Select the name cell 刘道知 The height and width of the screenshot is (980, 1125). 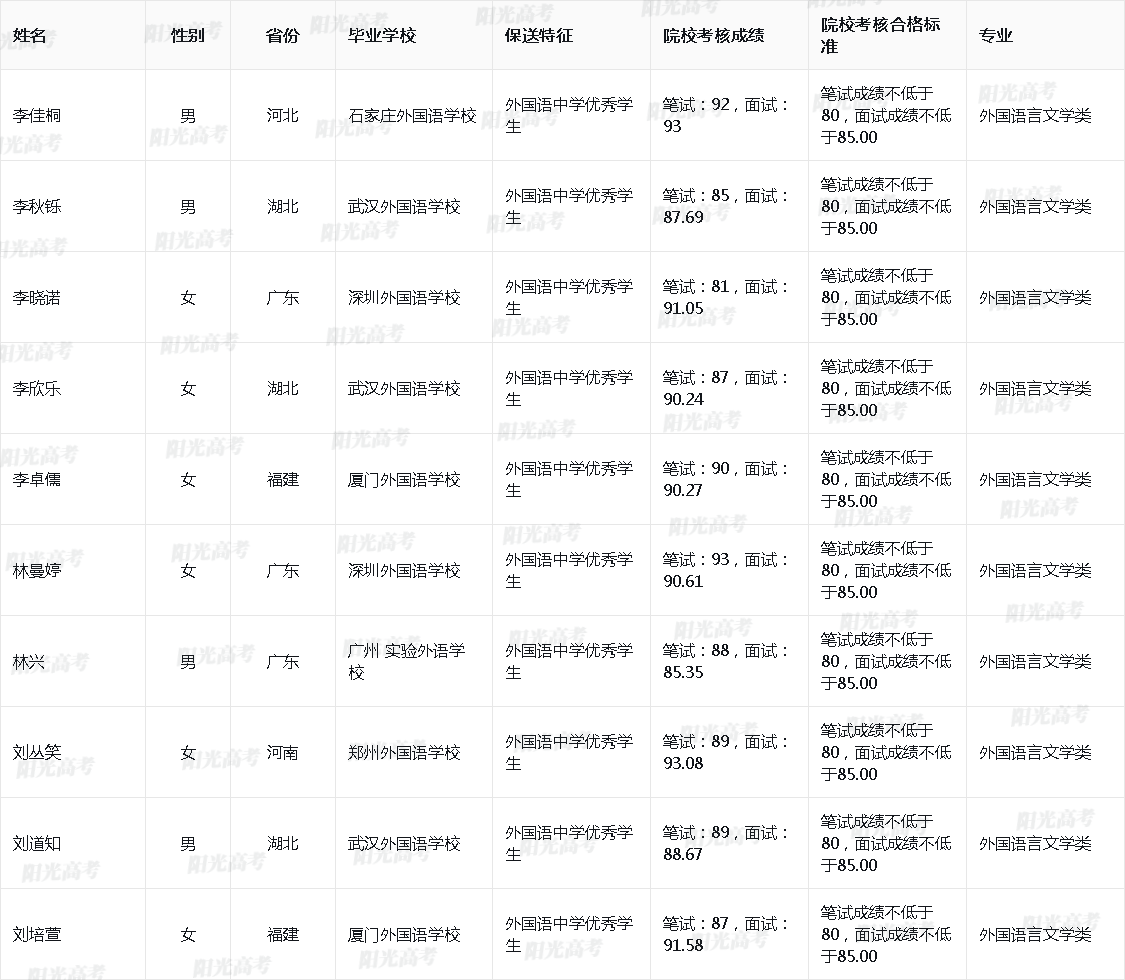(x=37, y=844)
